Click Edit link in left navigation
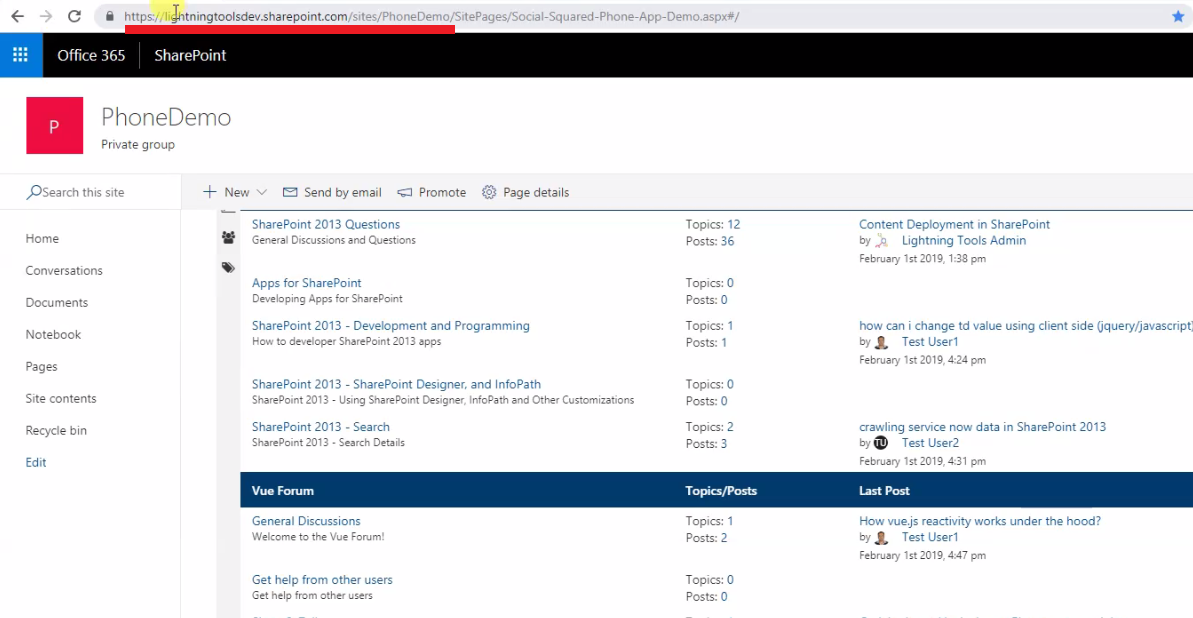 (x=36, y=462)
